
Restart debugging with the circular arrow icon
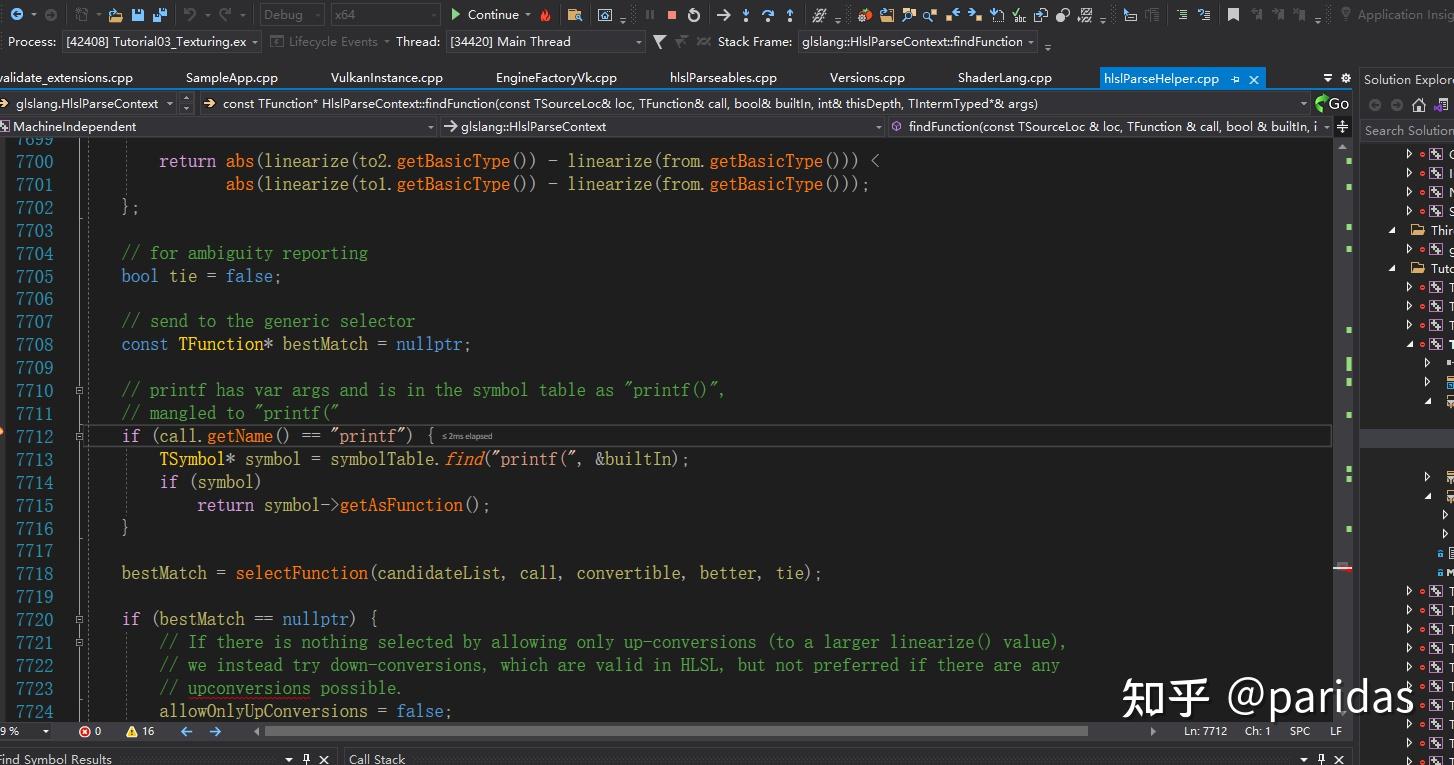click(x=694, y=15)
